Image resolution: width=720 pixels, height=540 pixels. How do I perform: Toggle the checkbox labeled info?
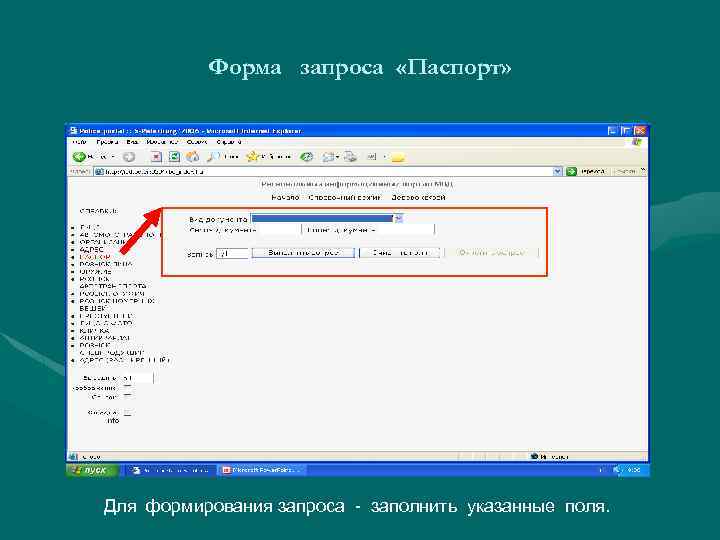tap(128, 413)
